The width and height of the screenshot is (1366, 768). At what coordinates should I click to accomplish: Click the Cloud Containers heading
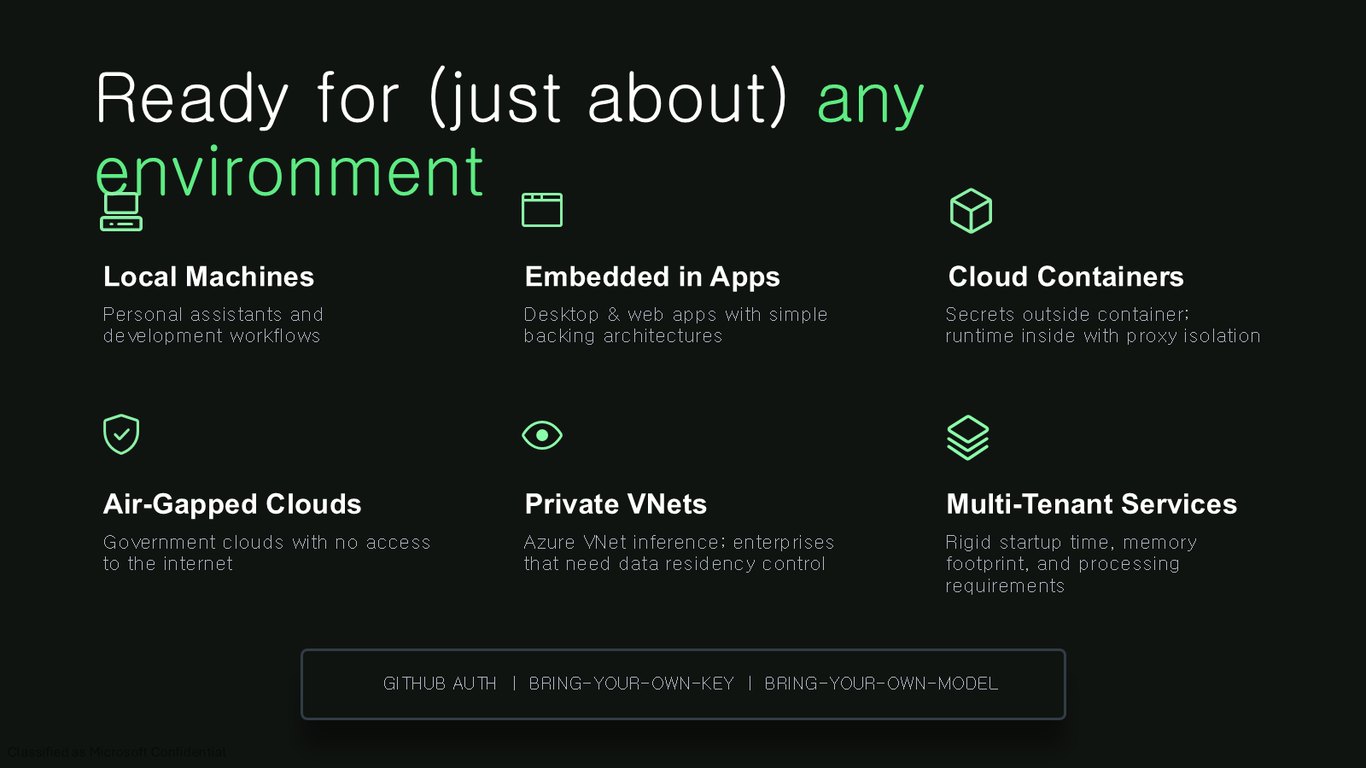1066,277
